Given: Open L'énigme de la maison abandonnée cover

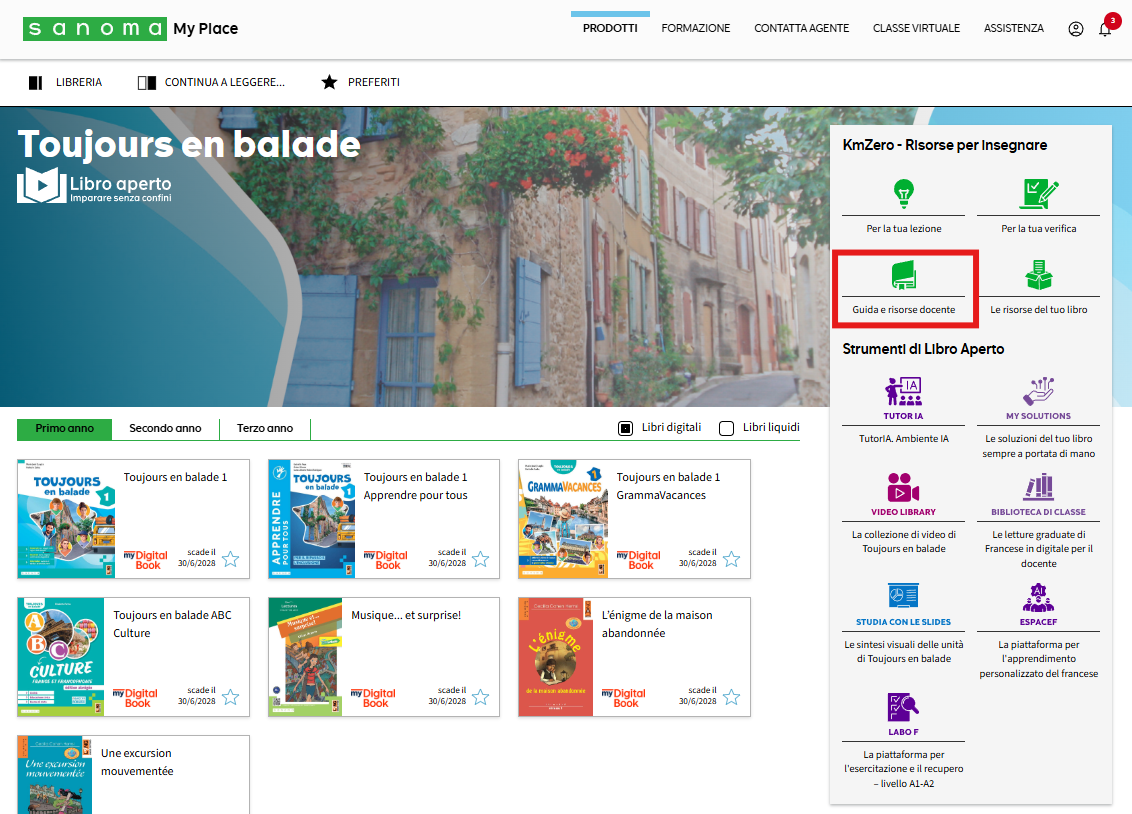Looking at the screenshot, I should pos(556,657).
